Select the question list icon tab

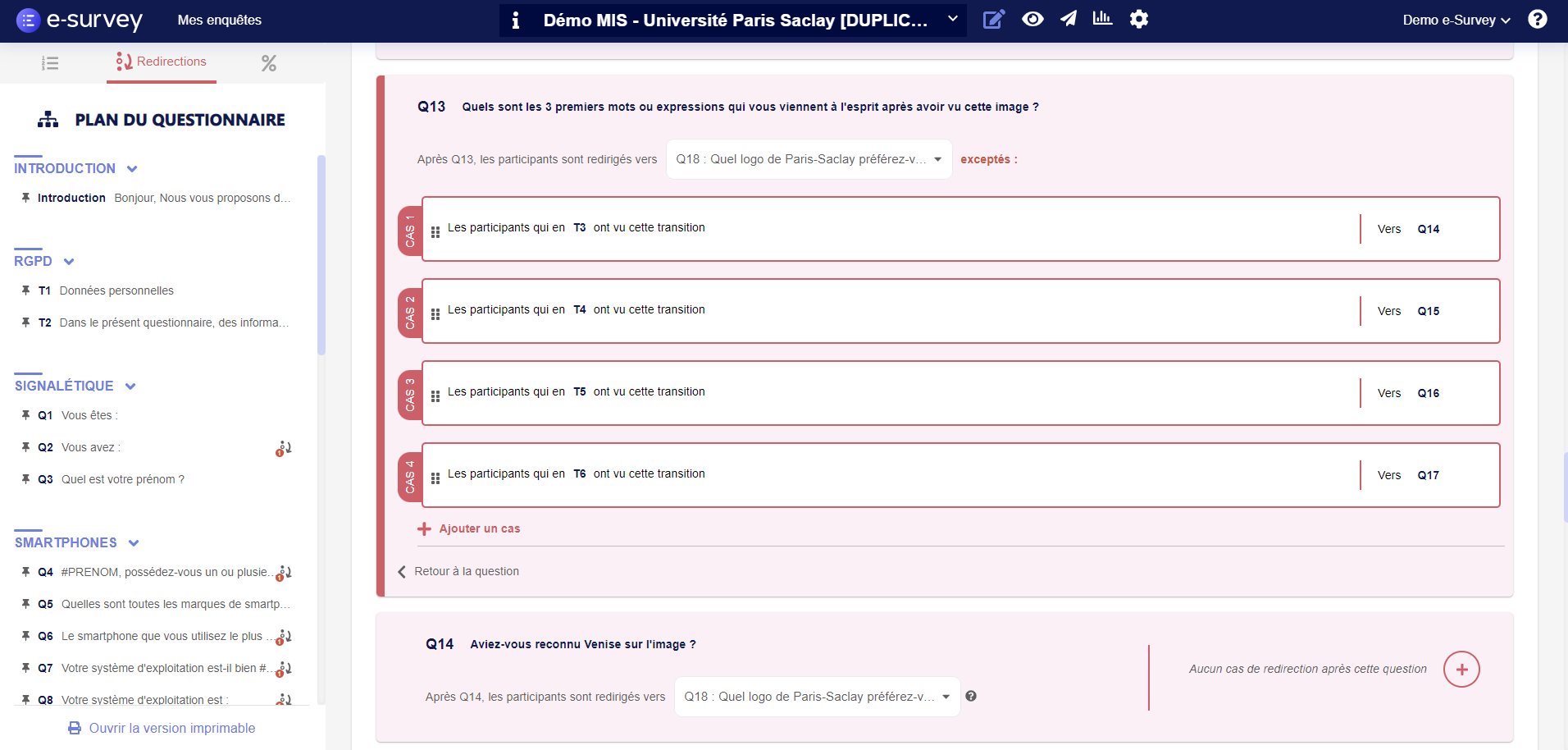click(49, 62)
